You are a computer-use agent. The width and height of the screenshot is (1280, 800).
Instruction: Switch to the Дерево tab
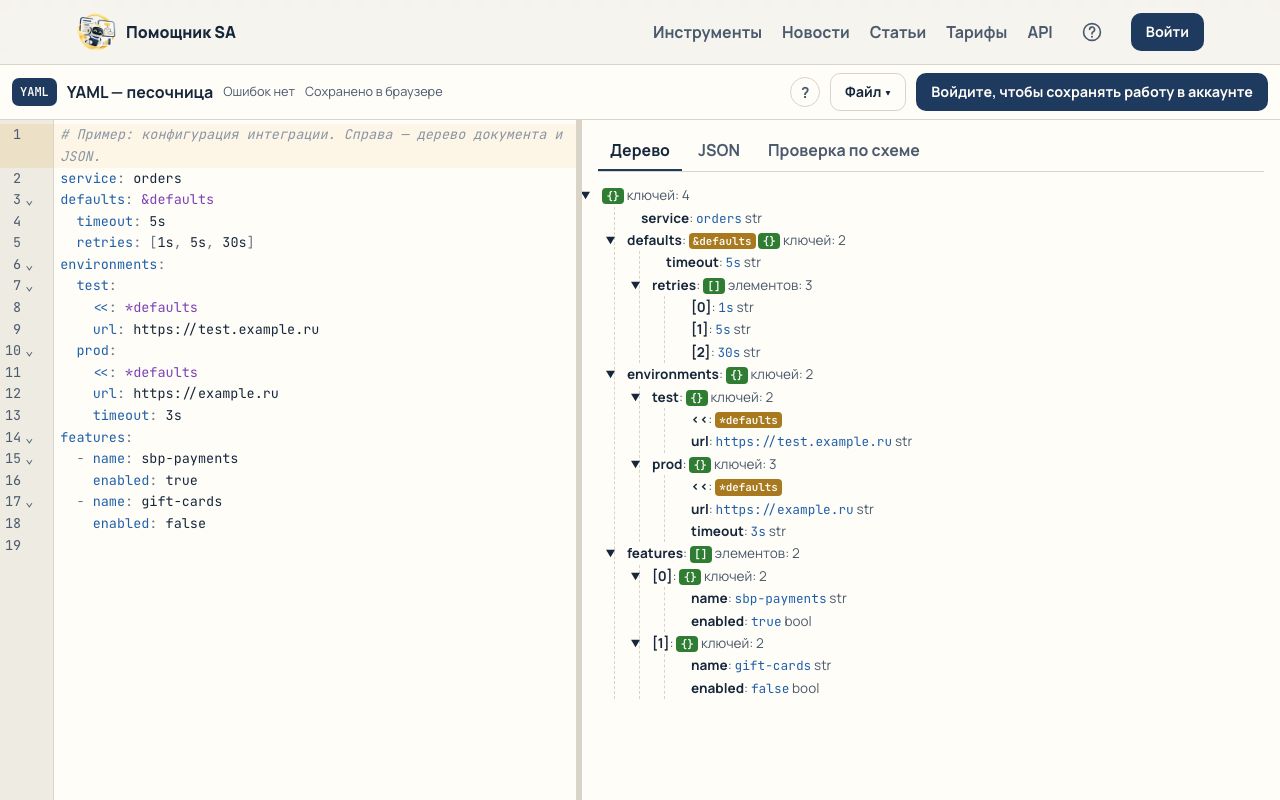[x=640, y=151]
